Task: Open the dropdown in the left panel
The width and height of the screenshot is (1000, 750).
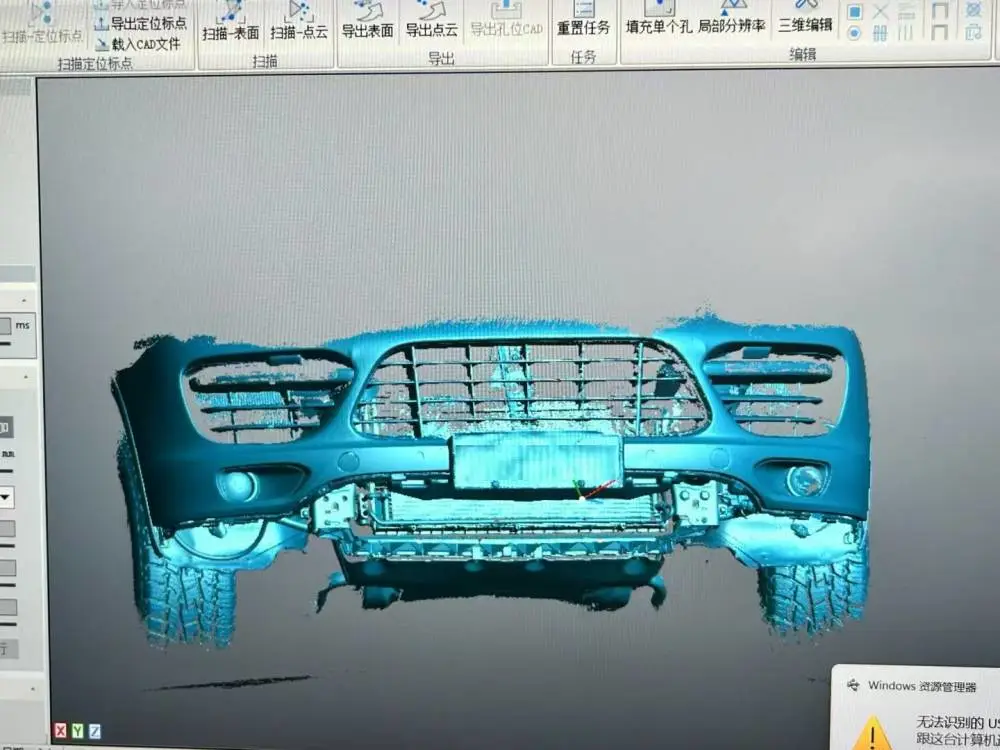Action: (7, 497)
